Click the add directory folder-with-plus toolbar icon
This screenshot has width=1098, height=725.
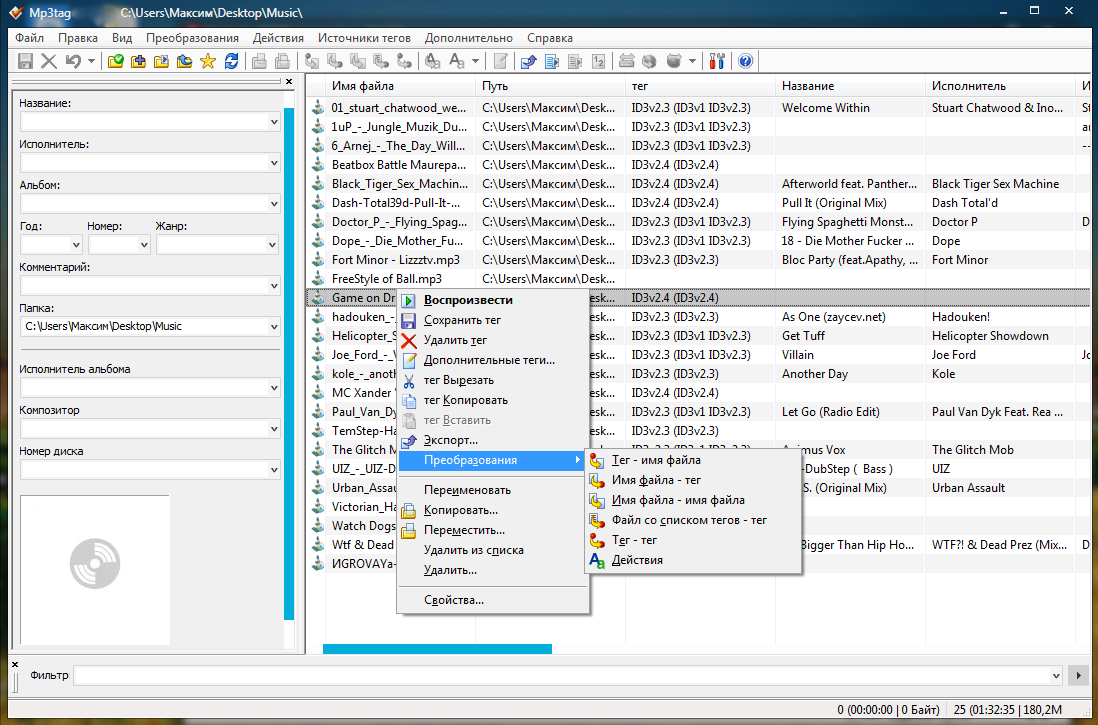click(x=139, y=61)
